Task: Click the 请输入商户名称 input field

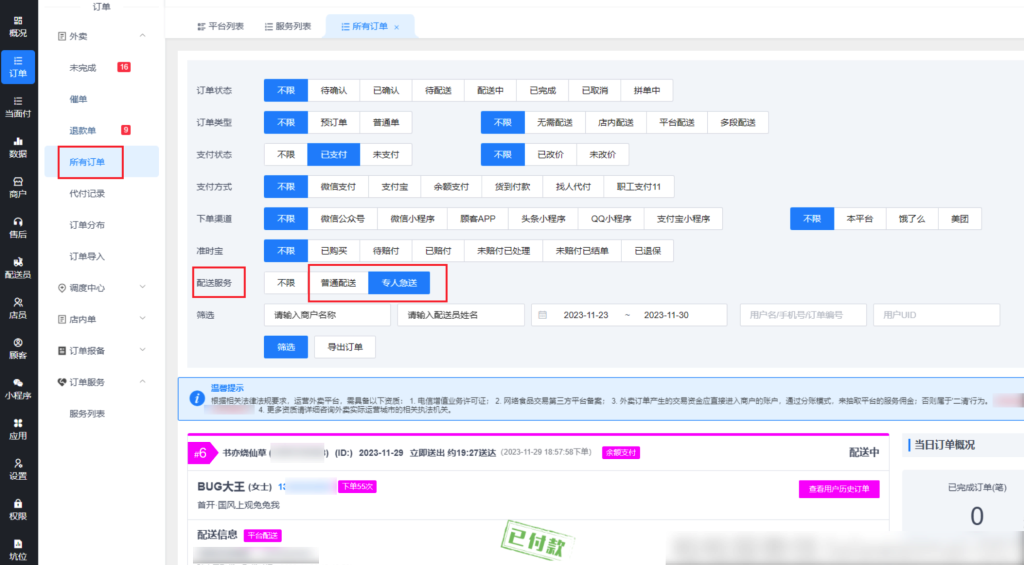Action: pos(327,315)
